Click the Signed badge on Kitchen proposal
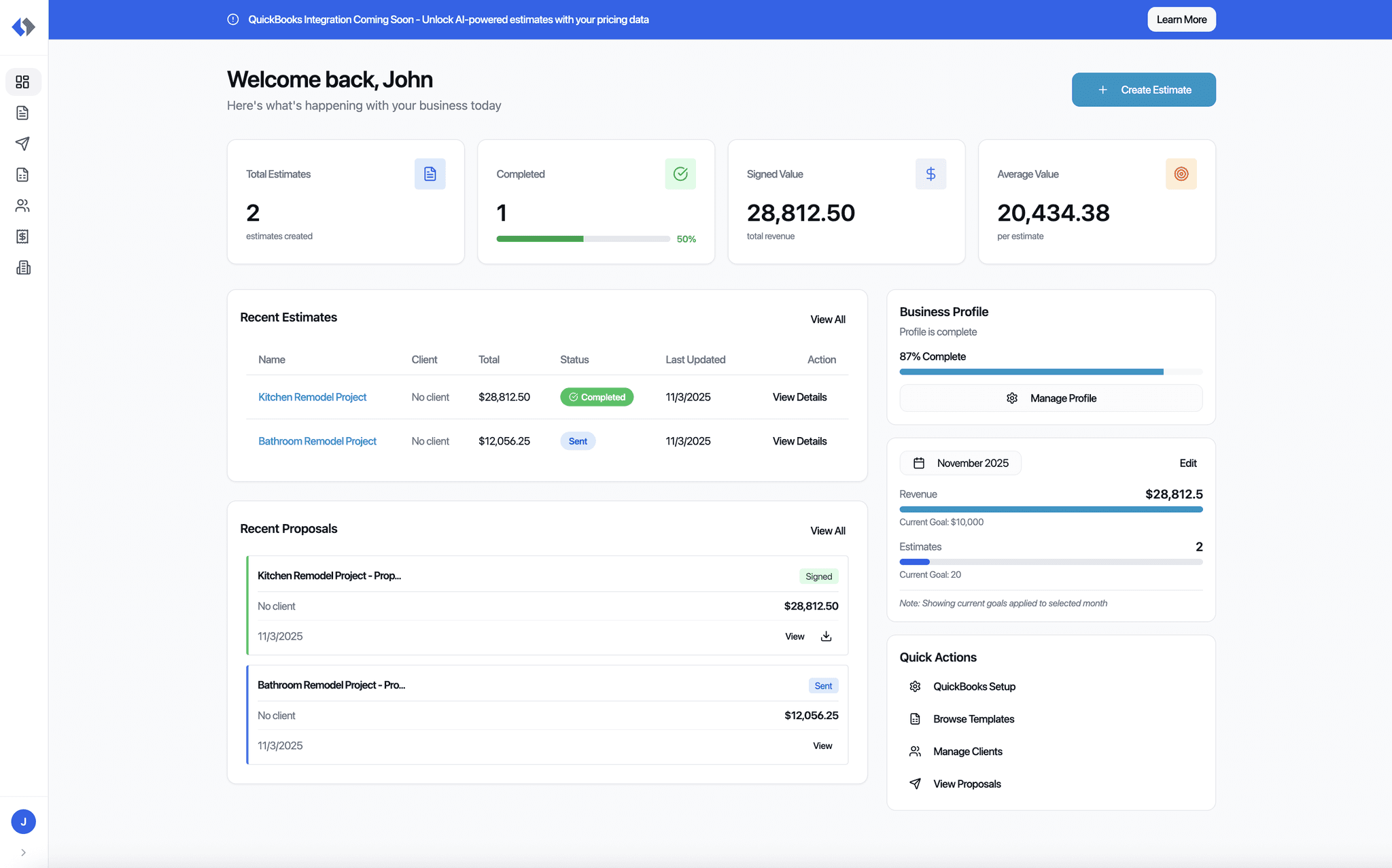 coord(818,576)
